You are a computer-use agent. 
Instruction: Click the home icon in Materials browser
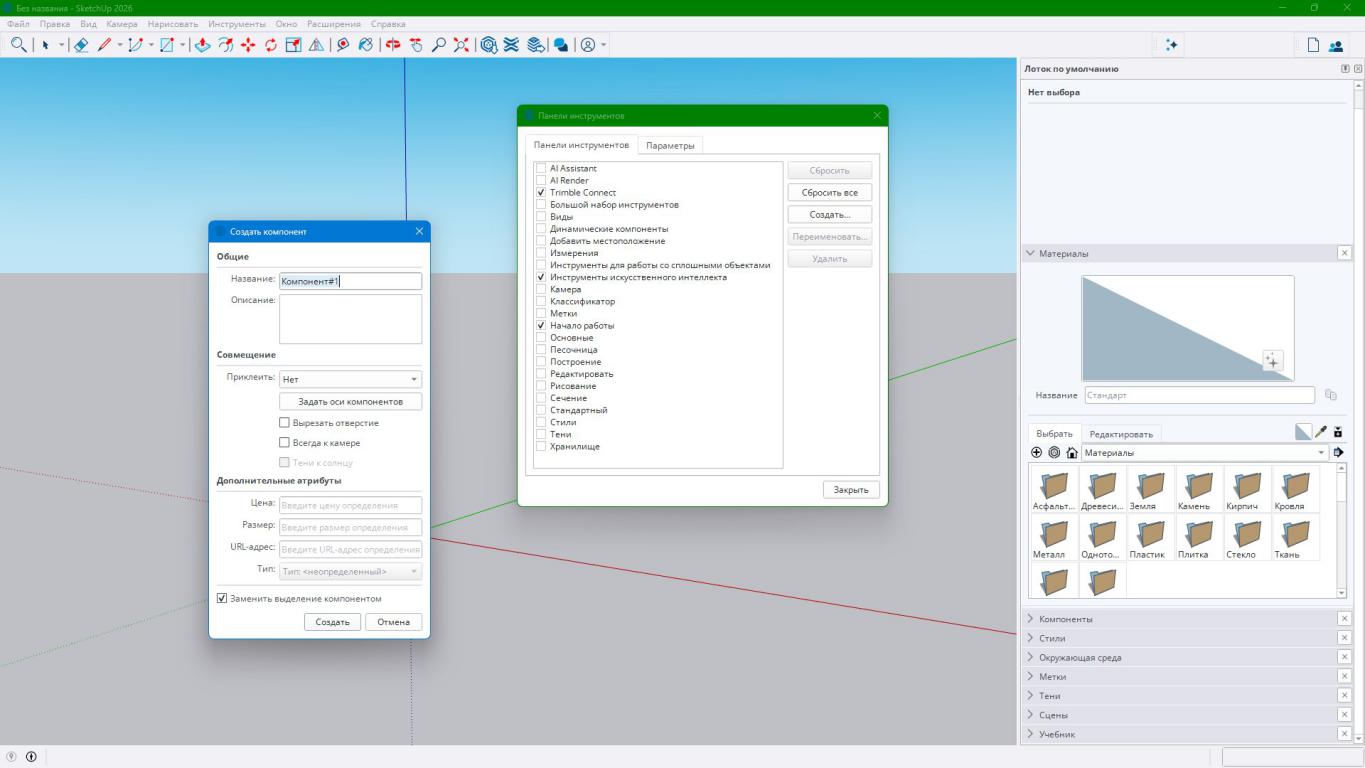click(x=1071, y=453)
